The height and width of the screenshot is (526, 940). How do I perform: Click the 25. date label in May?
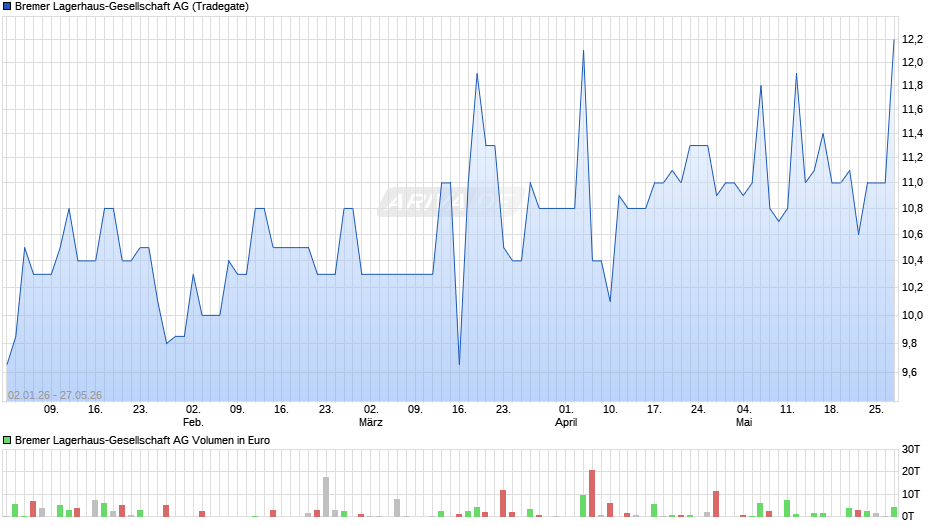[876, 410]
